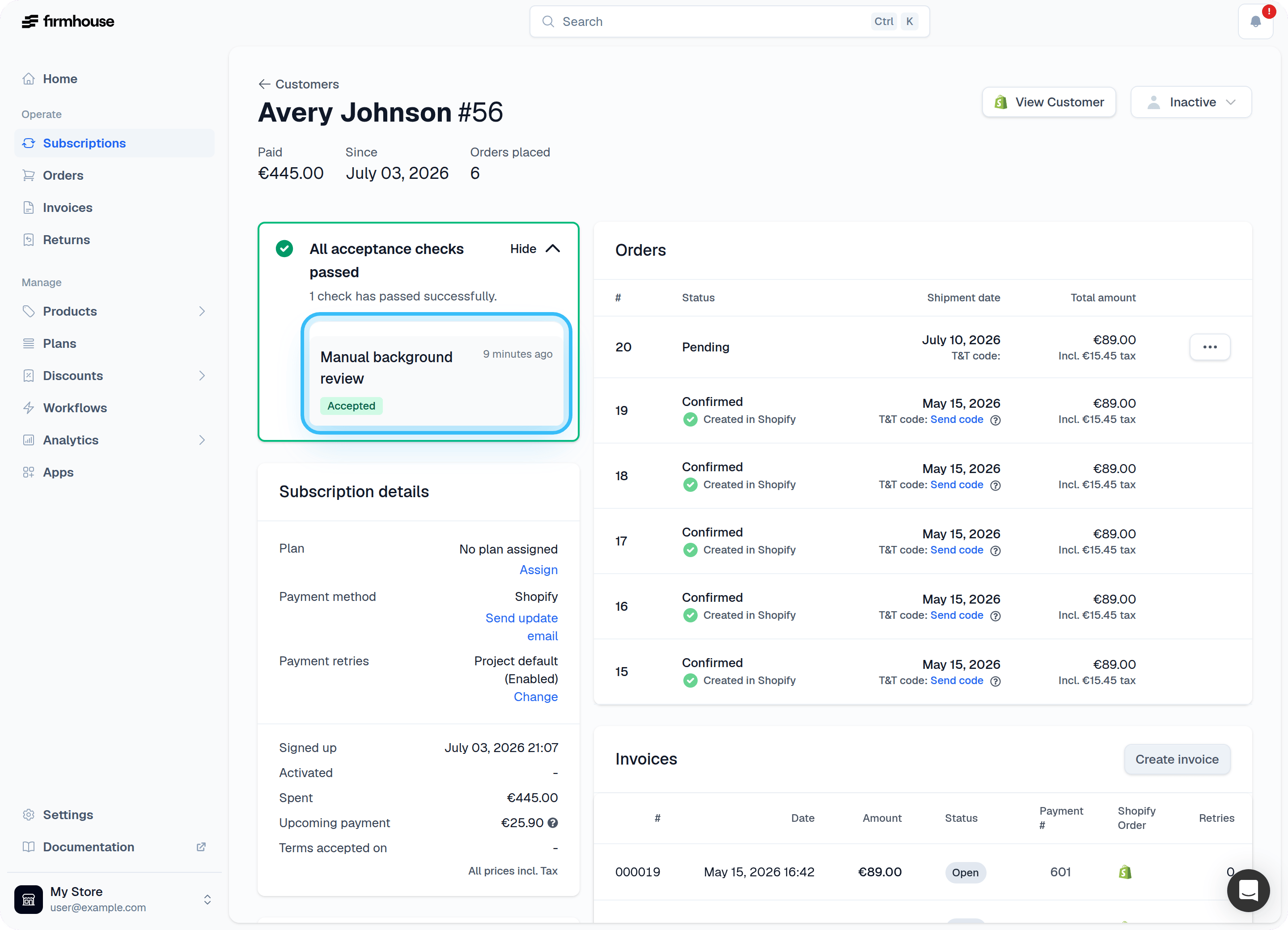Image resolution: width=1288 pixels, height=930 pixels.
Task: Click Send code for order 15
Action: [956, 681]
